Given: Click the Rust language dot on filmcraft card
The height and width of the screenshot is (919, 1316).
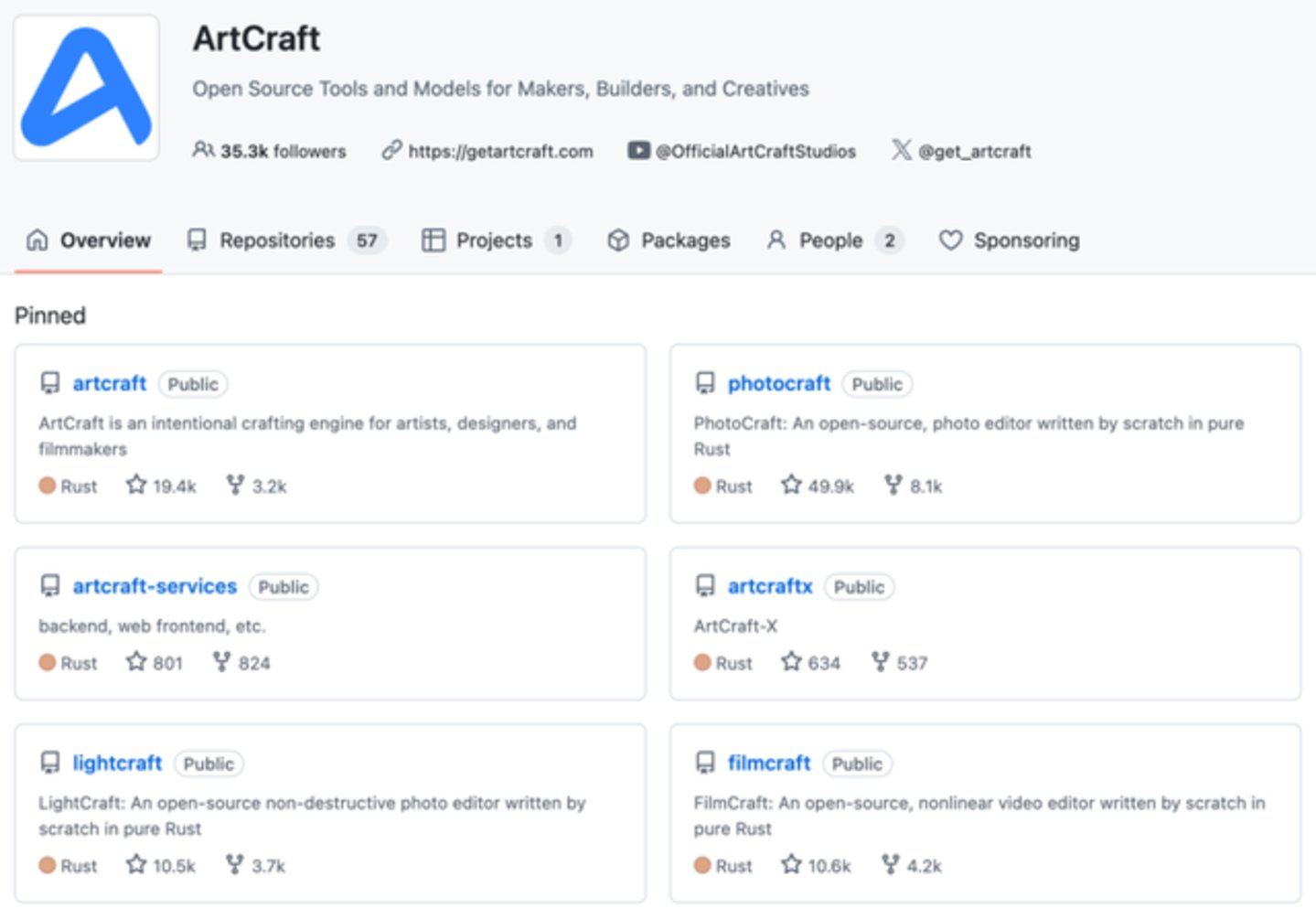Looking at the screenshot, I should coord(702,865).
